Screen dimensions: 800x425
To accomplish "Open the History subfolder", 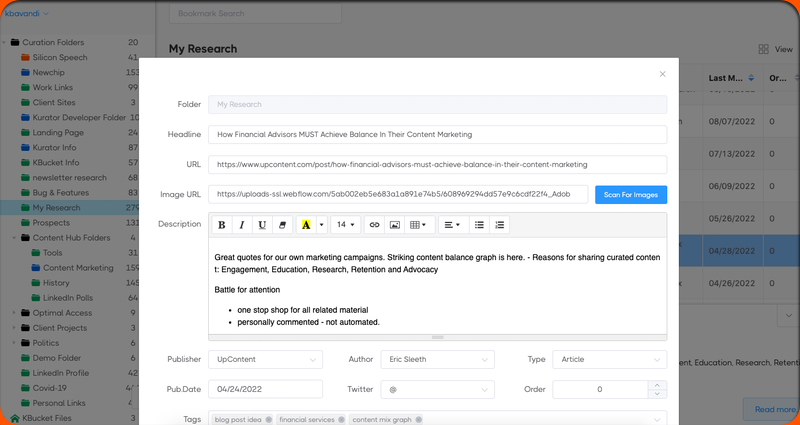I will pyautogui.click(x=56, y=283).
